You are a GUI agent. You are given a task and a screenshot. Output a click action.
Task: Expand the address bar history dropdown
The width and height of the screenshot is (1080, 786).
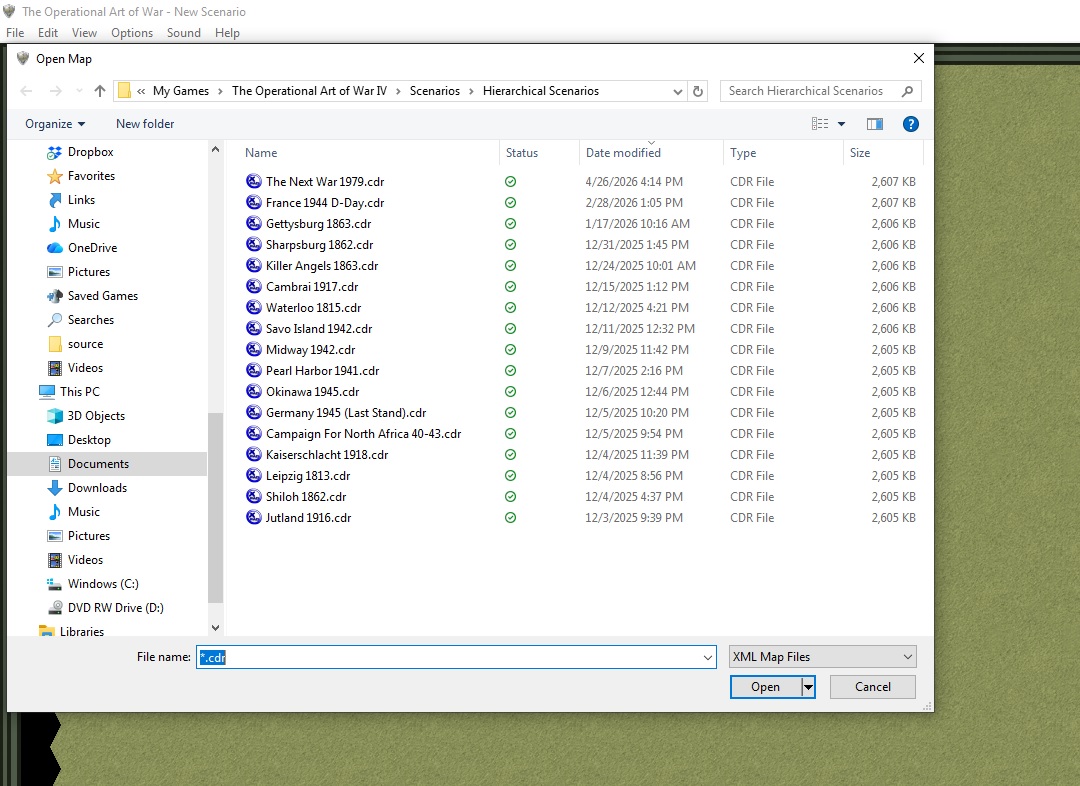[677, 91]
